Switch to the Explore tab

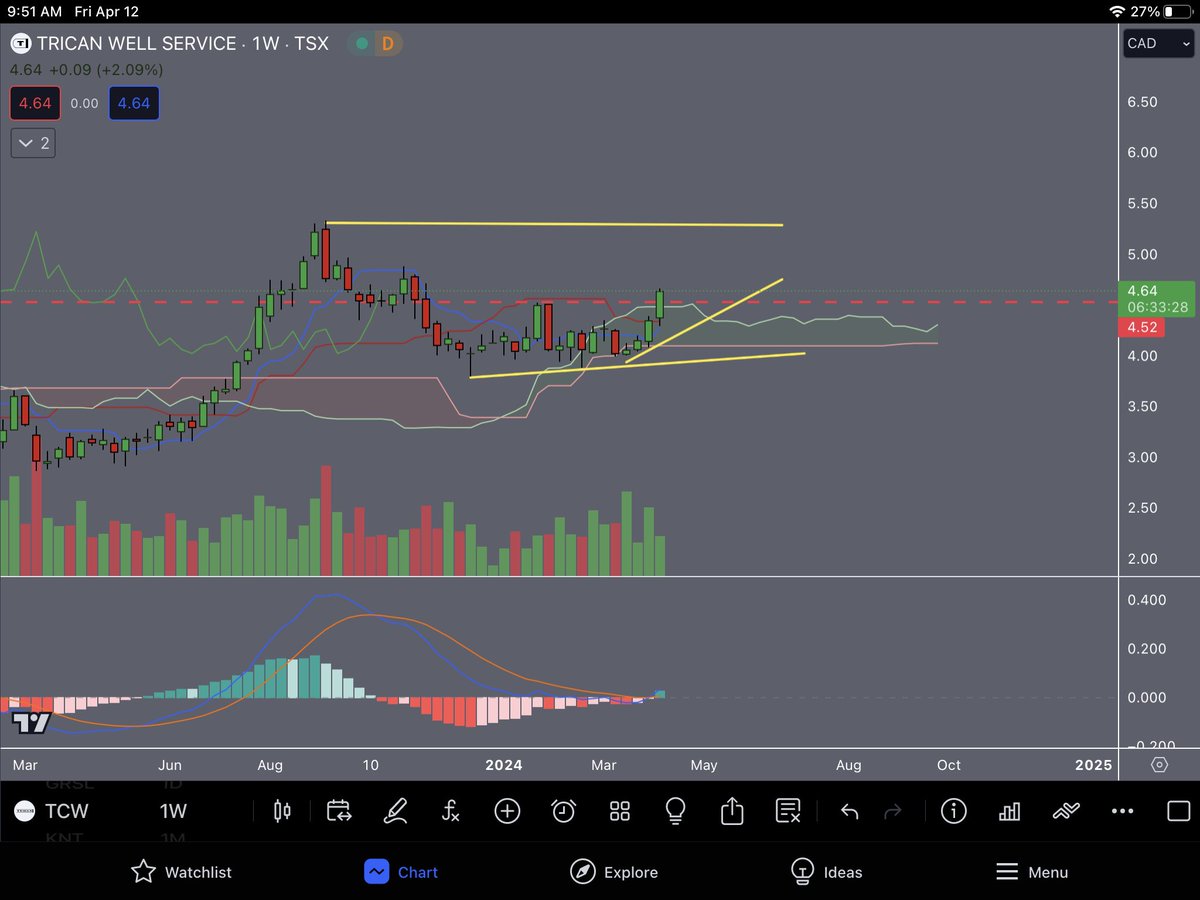614,872
